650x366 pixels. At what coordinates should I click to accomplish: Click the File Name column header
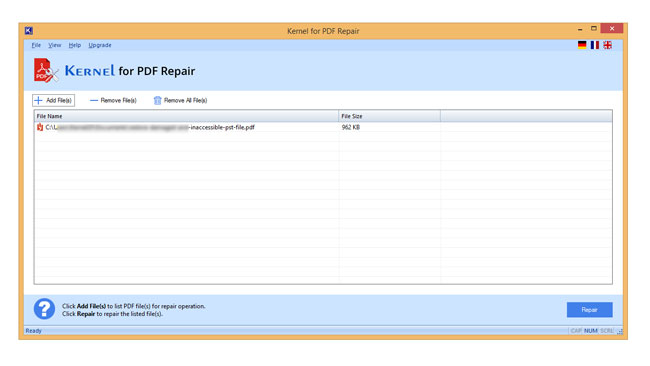186,116
